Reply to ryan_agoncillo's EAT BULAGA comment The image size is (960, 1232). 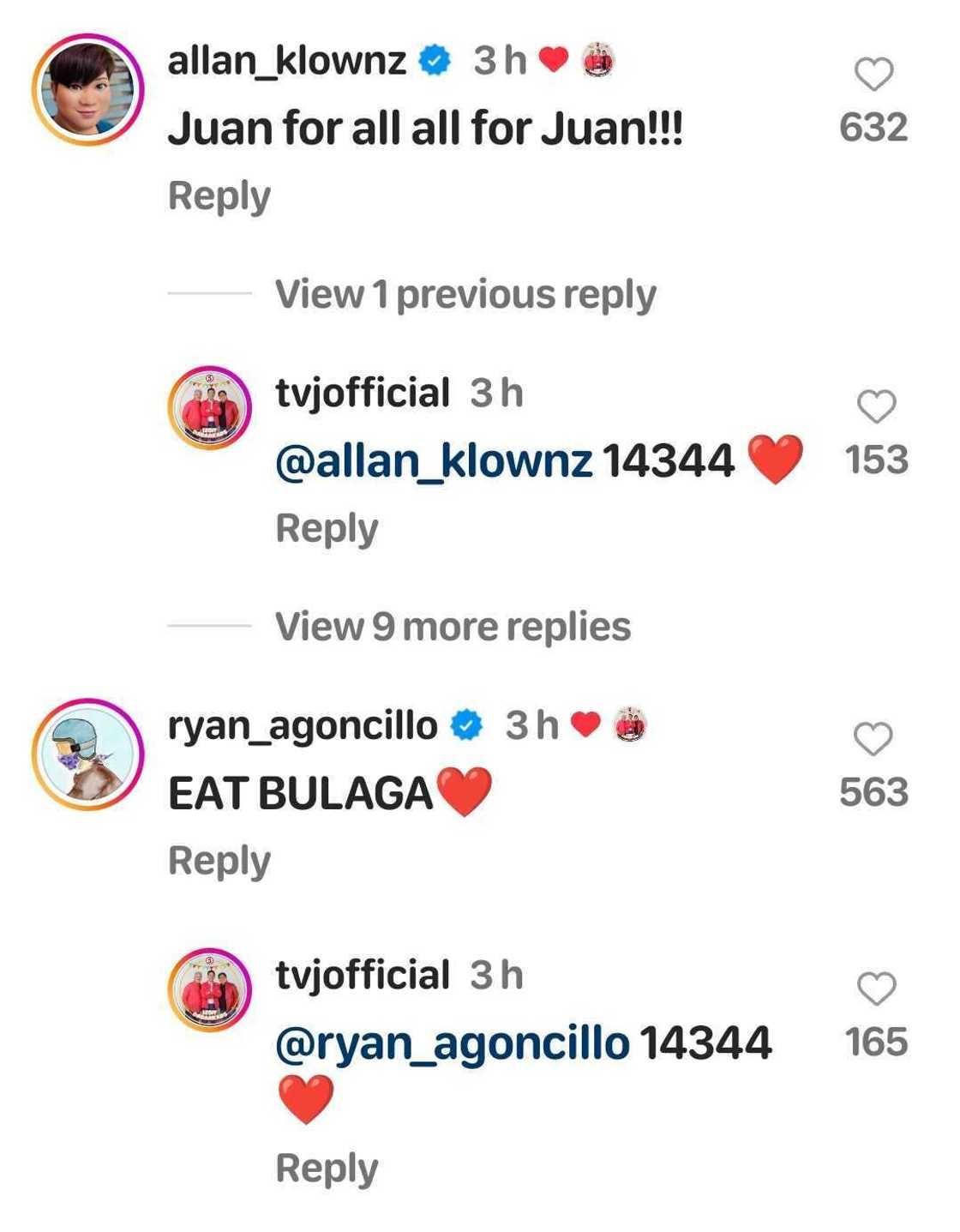(x=219, y=861)
